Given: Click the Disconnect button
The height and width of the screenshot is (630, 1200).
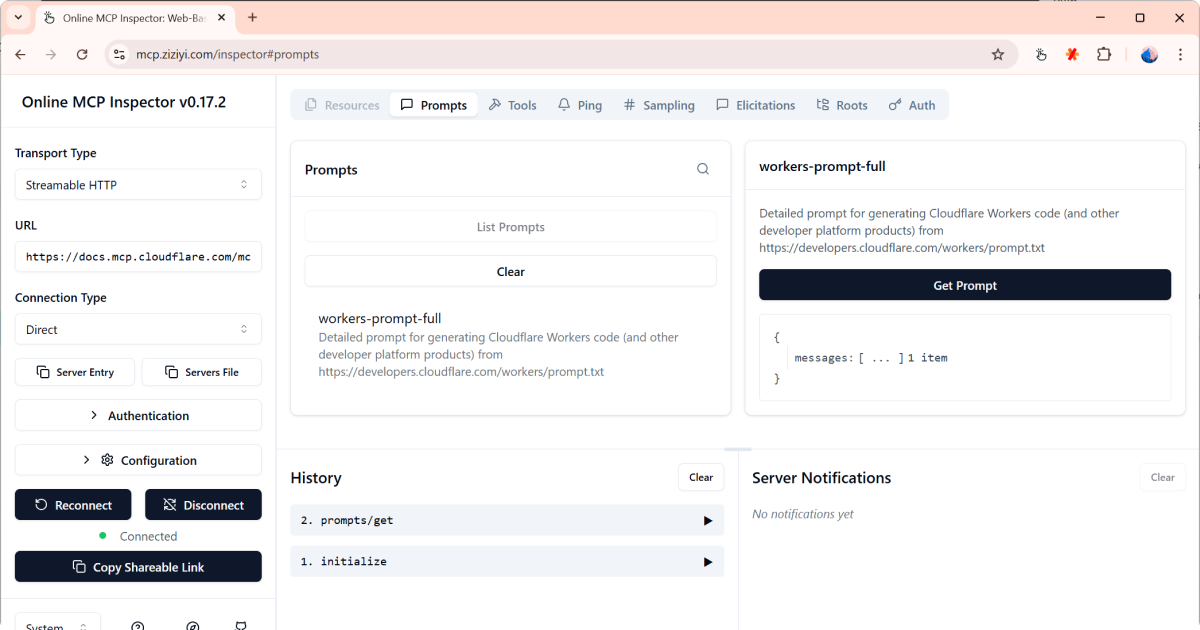Looking at the screenshot, I should coord(203,505).
